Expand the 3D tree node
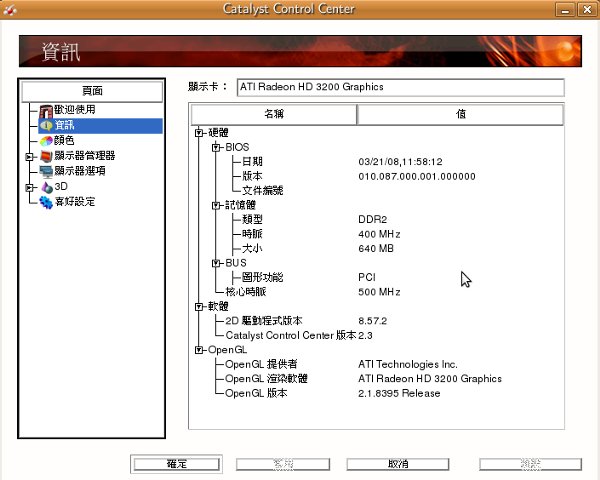 coord(29,187)
